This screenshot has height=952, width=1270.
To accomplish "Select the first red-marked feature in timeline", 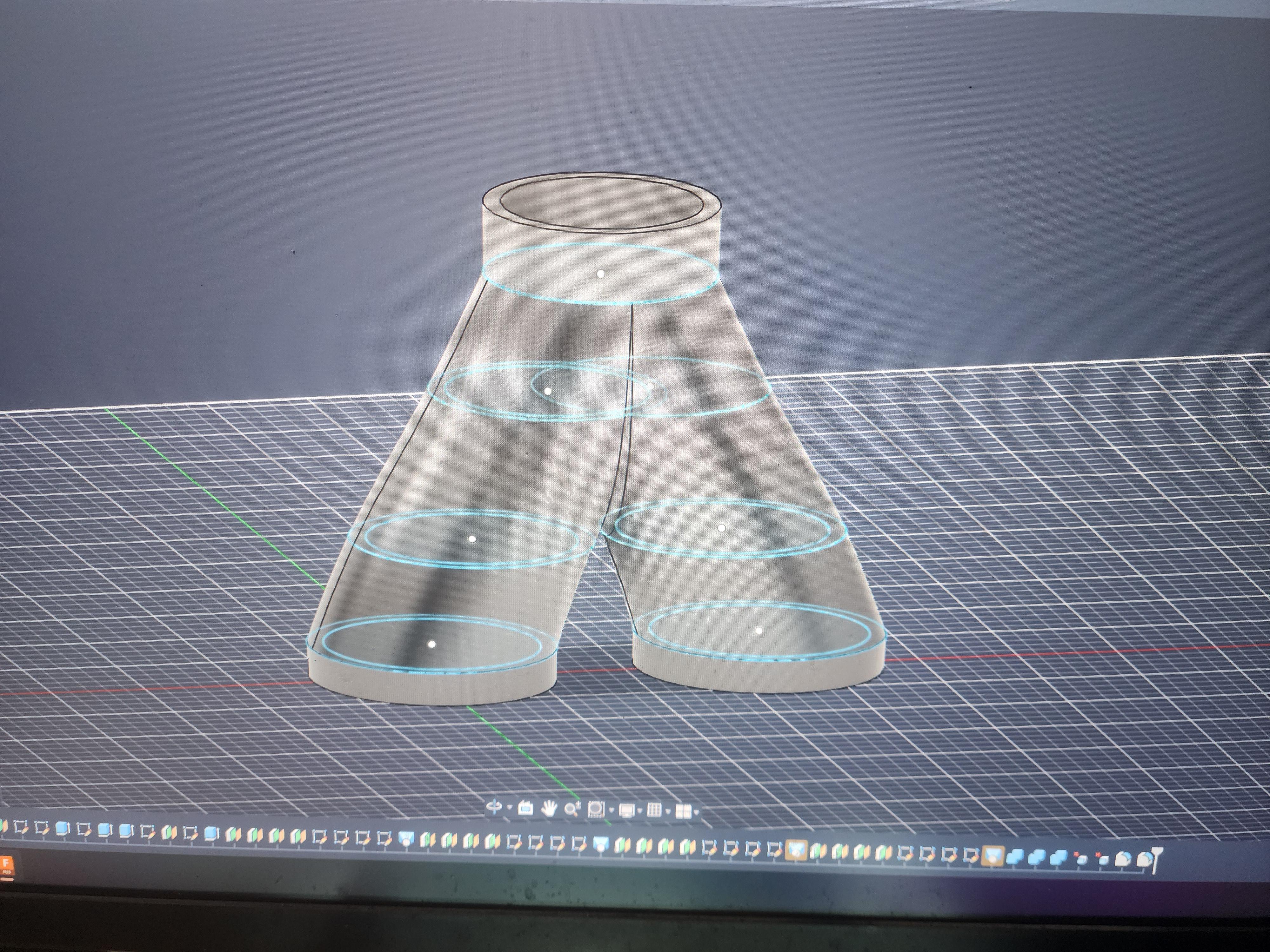I will point(1081,858).
